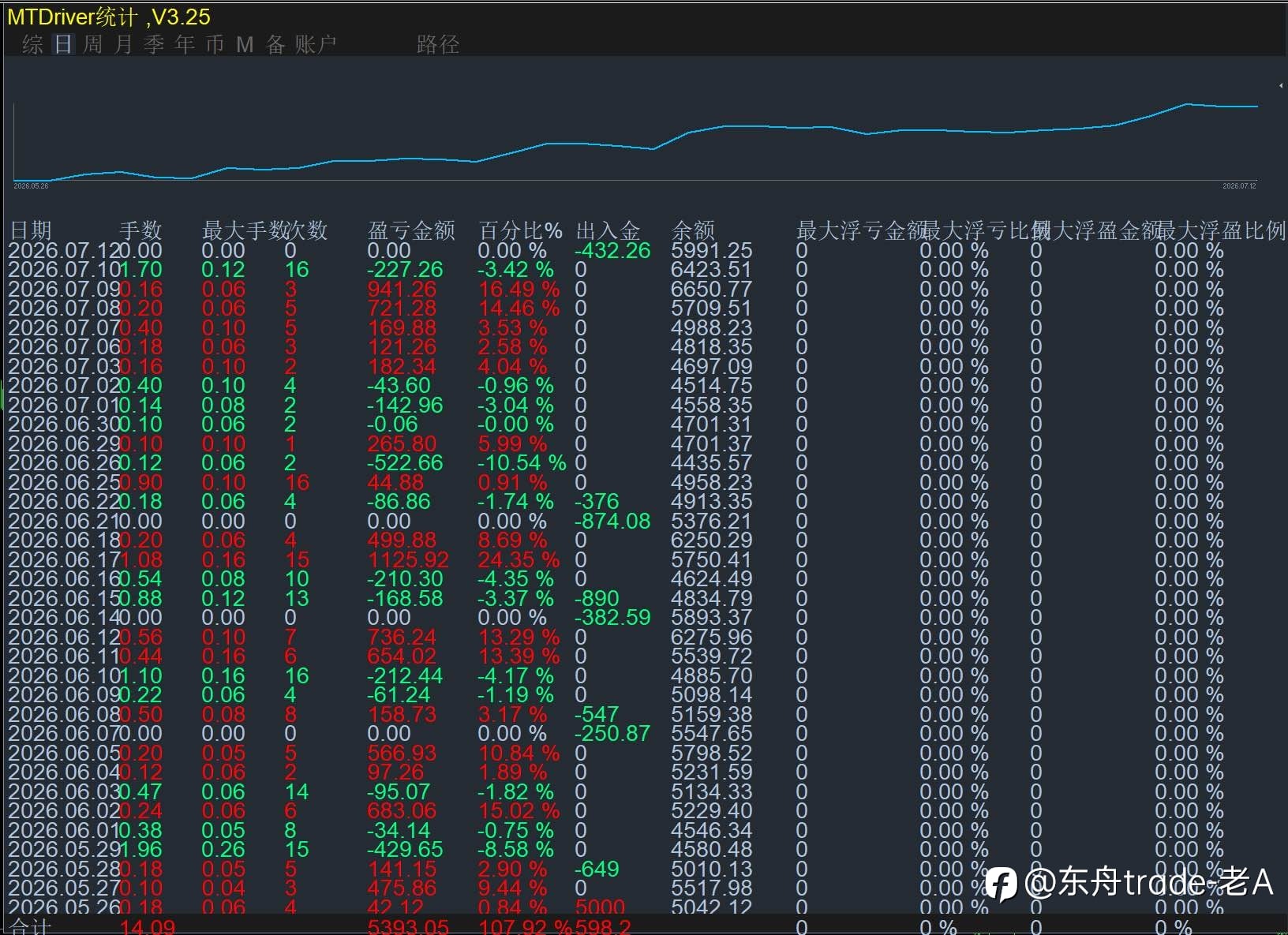Click the profit value 683.06
Viewport: 1288px width, 935px height.
click(x=401, y=810)
